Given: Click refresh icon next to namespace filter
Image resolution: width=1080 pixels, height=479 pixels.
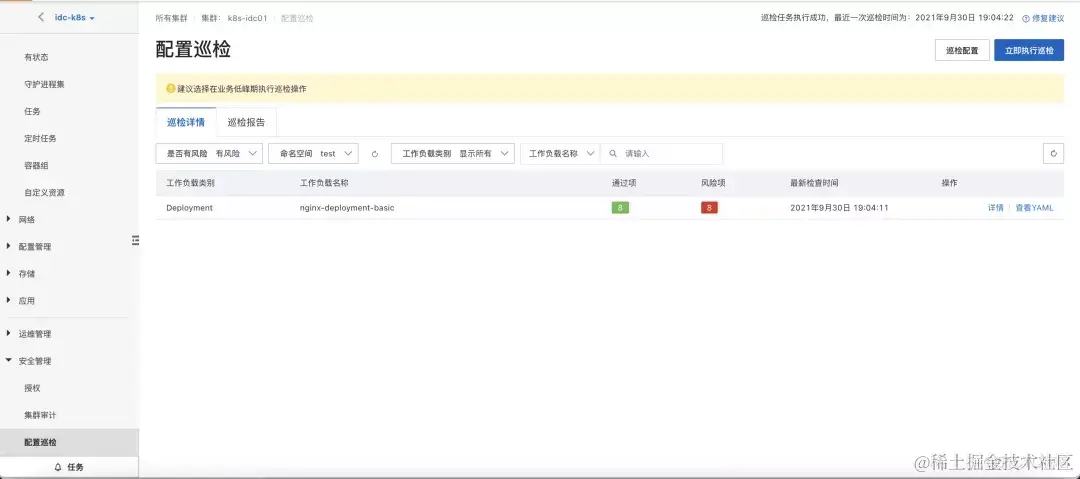Looking at the screenshot, I should [x=375, y=154].
